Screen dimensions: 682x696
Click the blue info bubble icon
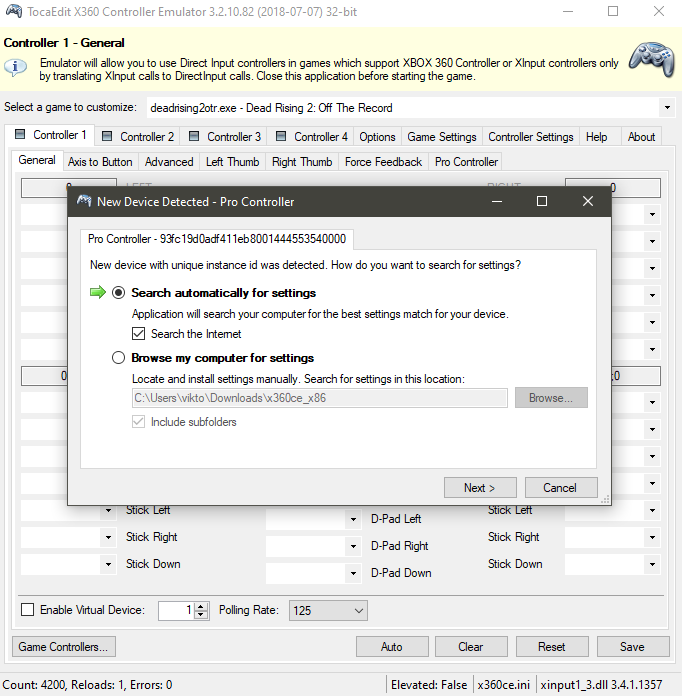pyautogui.click(x=16, y=67)
